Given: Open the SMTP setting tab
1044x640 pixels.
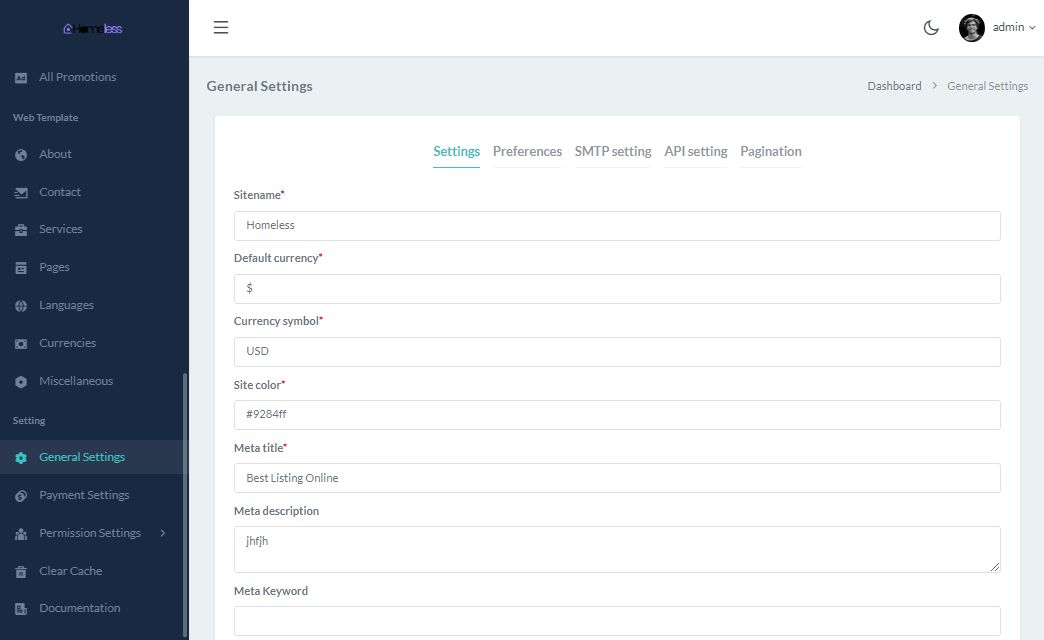Looking at the screenshot, I should (613, 151).
